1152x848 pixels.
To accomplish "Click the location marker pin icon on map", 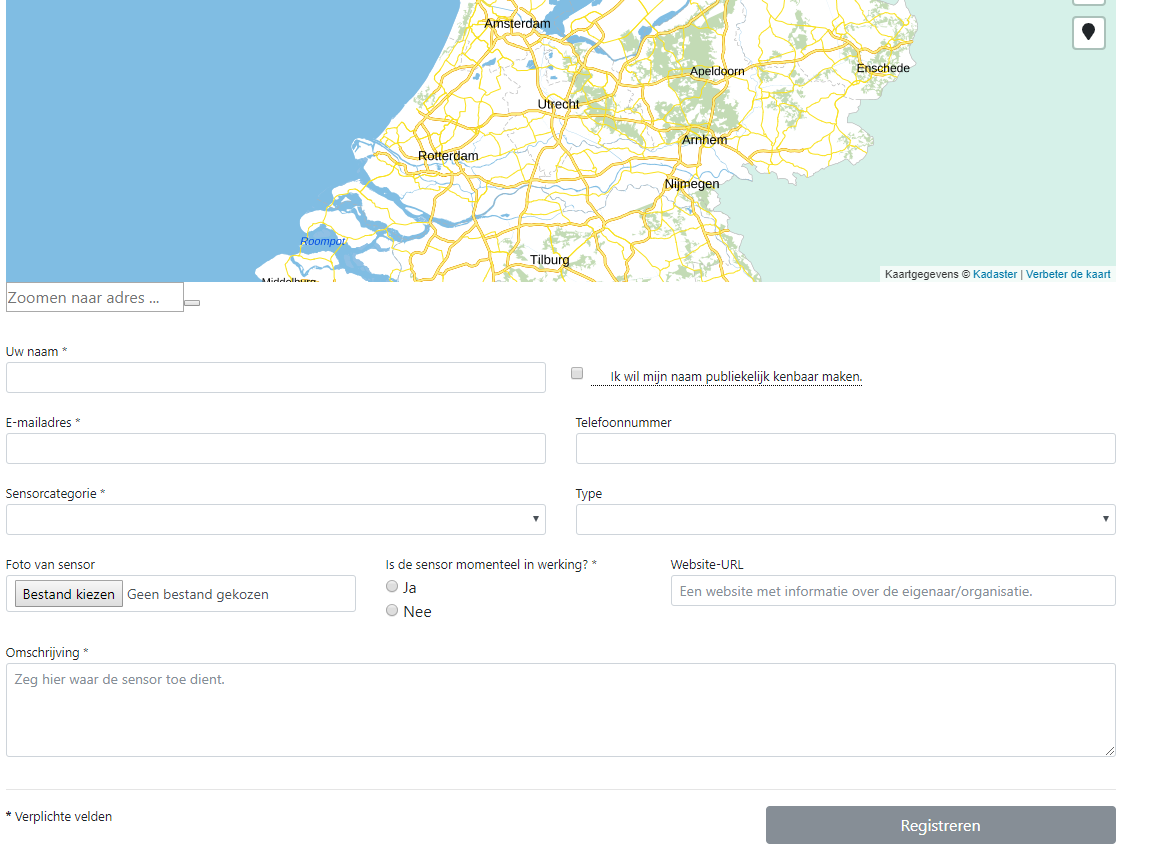I will (x=1088, y=32).
